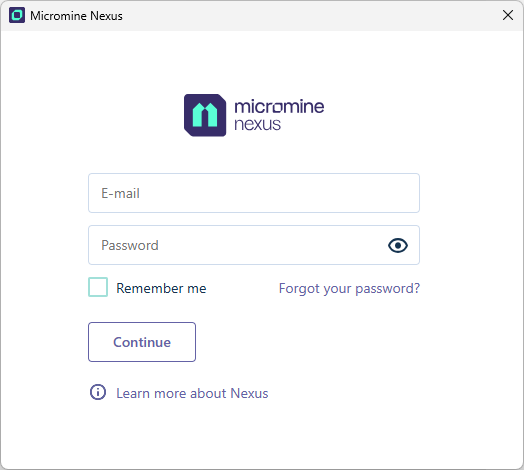Viewport: 524px width, 470px height.
Task: Close the Micromine Nexus window
Action: (508, 15)
